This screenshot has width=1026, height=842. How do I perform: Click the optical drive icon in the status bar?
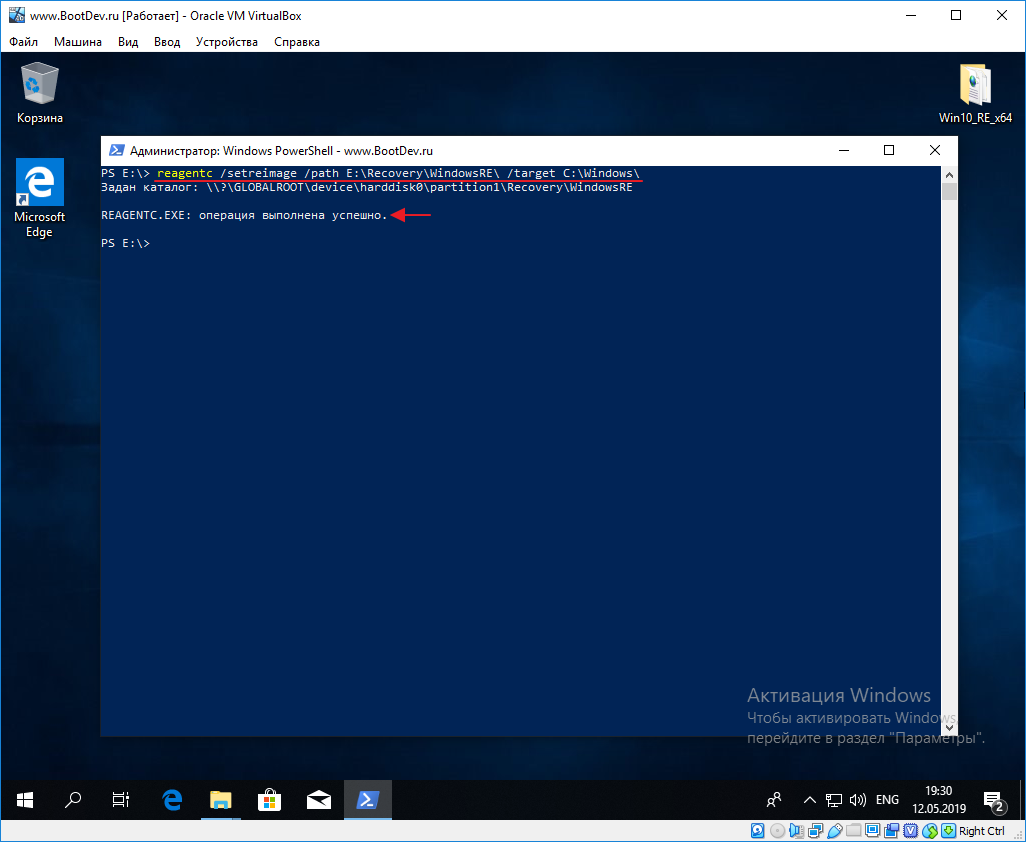pyautogui.click(x=776, y=830)
